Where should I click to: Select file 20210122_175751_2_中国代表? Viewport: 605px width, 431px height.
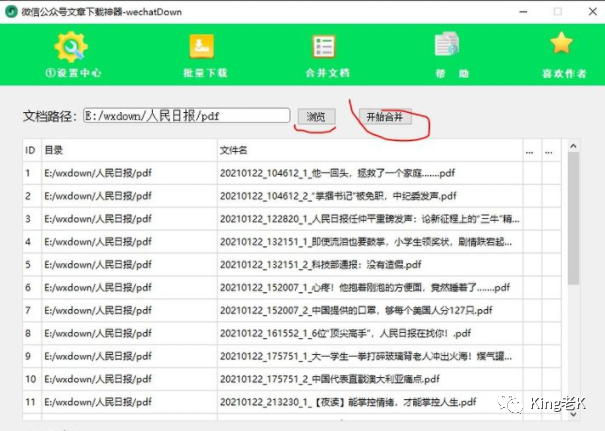pos(370,379)
